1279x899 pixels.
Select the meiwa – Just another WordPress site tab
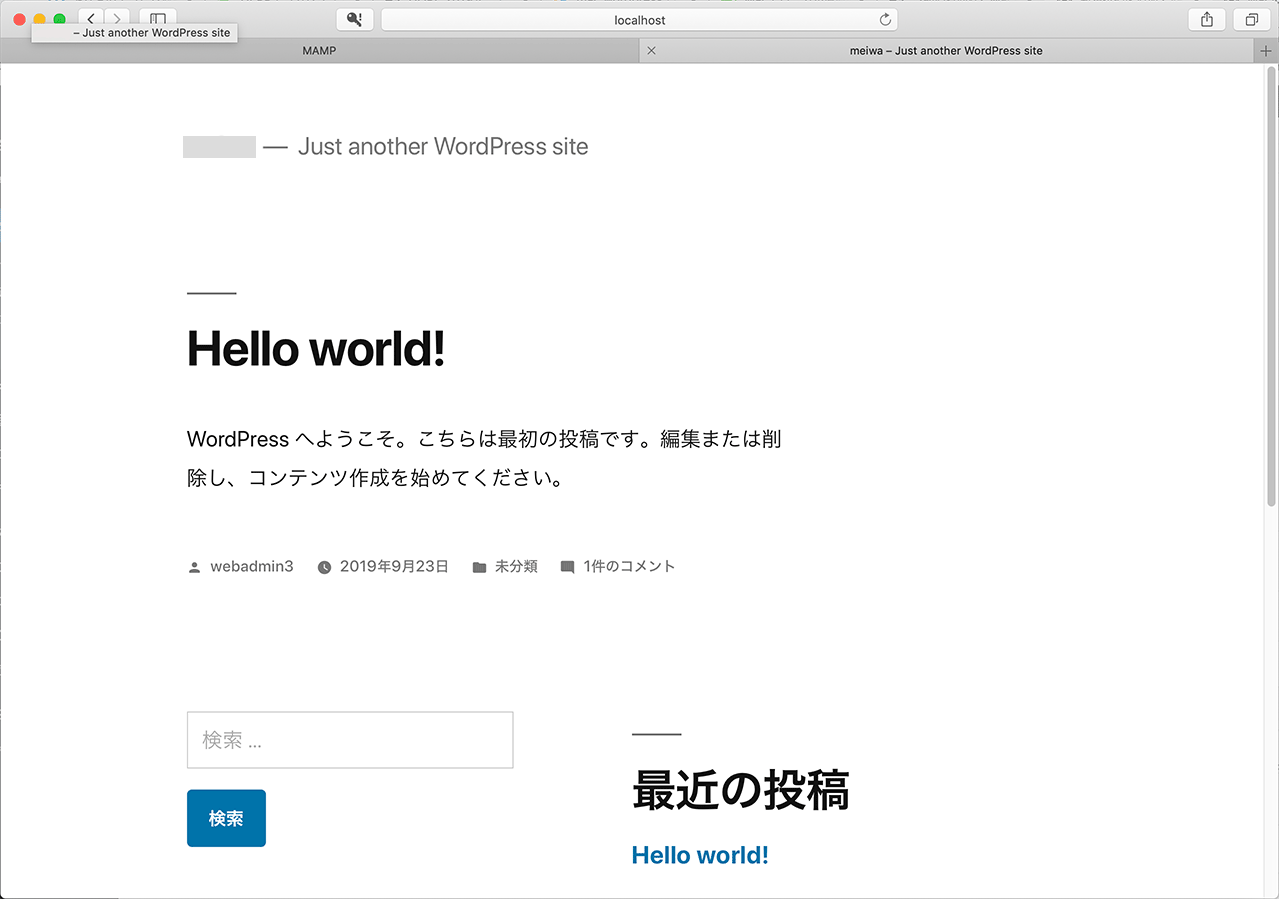point(946,50)
